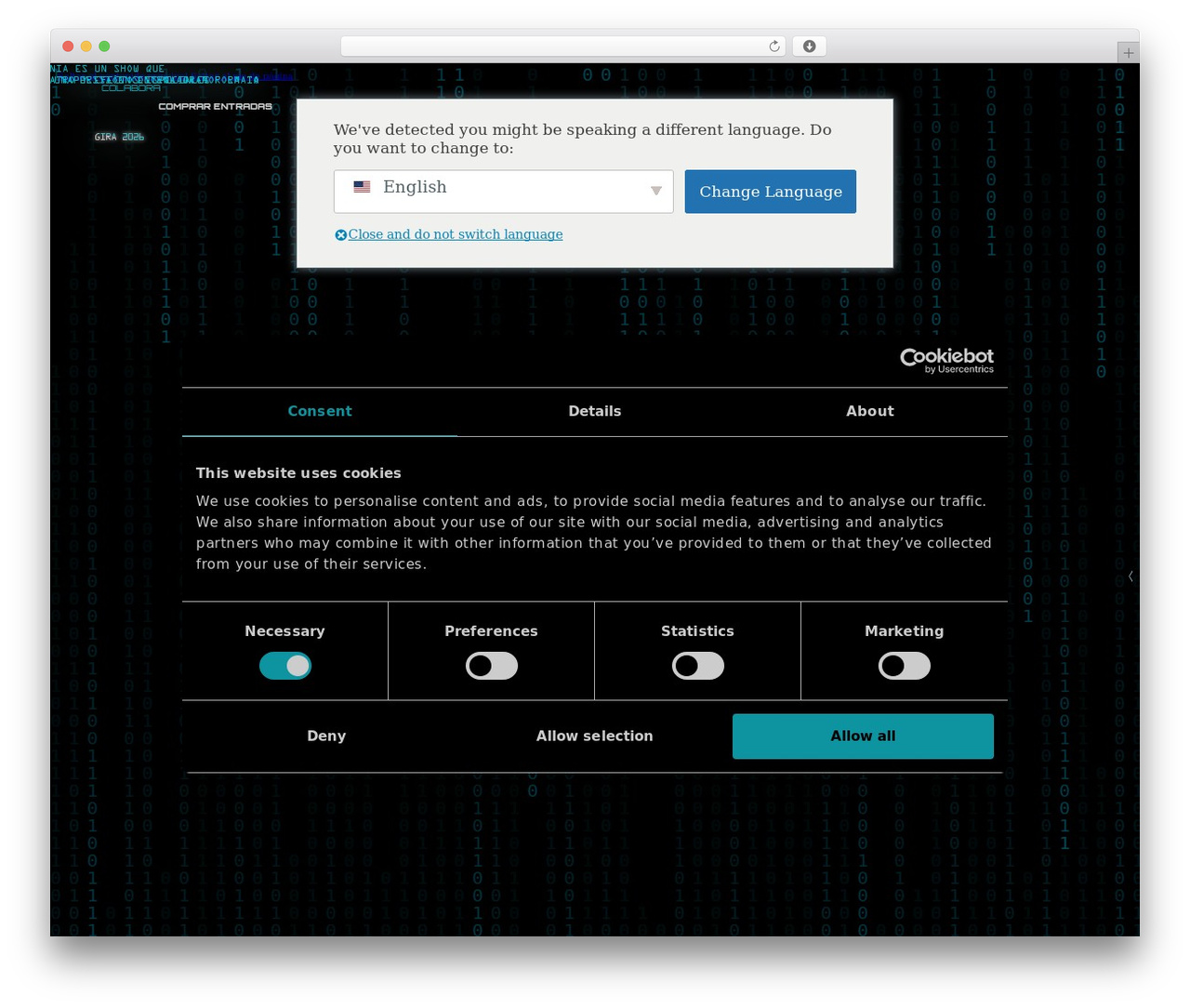Open the English language dropdown
This screenshot has height=1008, width=1190.
click(503, 192)
